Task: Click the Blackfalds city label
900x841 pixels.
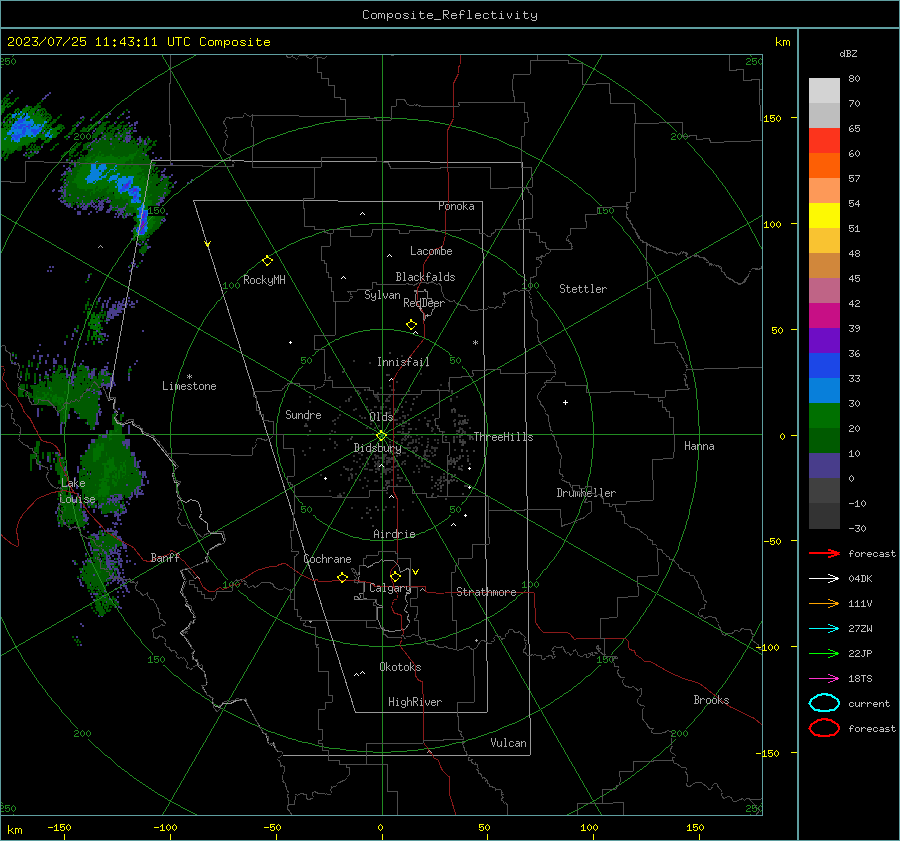Action: pyautogui.click(x=425, y=277)
